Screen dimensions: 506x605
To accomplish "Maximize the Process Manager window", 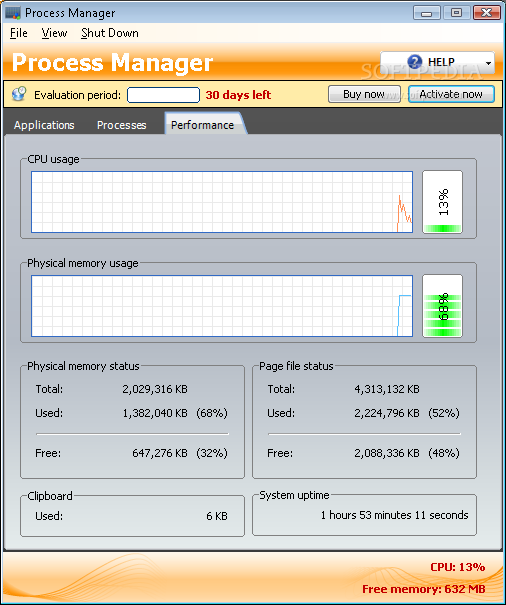I will click(457, 13).
